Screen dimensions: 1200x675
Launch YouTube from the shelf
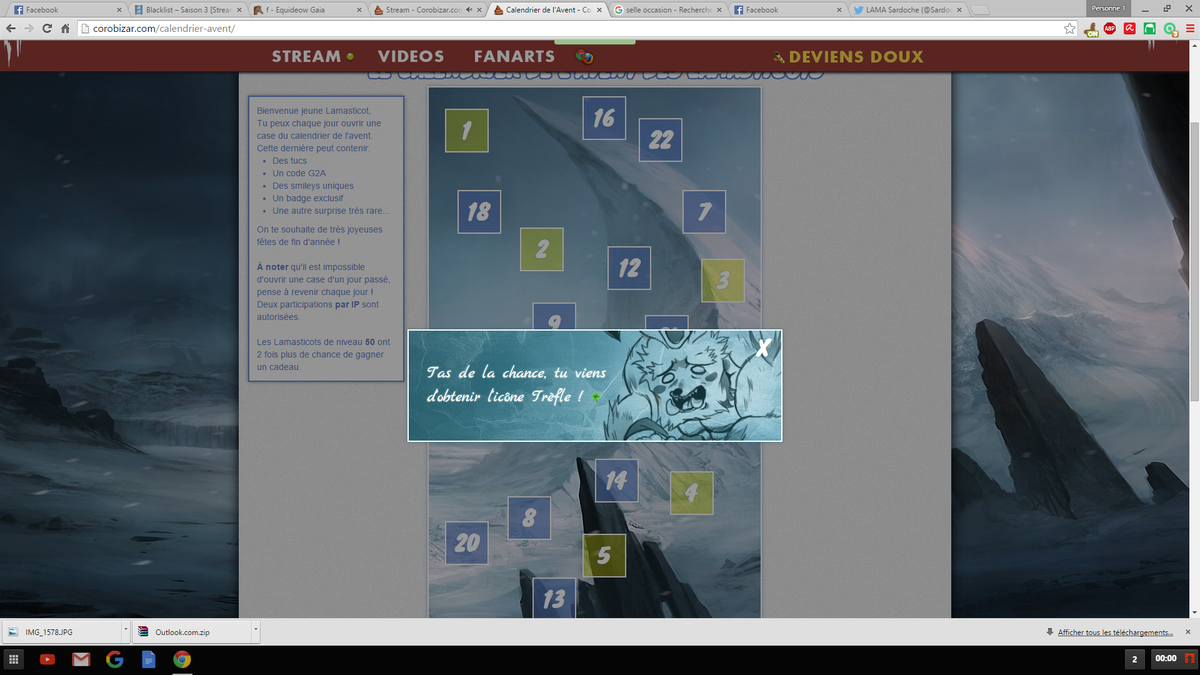47,659
